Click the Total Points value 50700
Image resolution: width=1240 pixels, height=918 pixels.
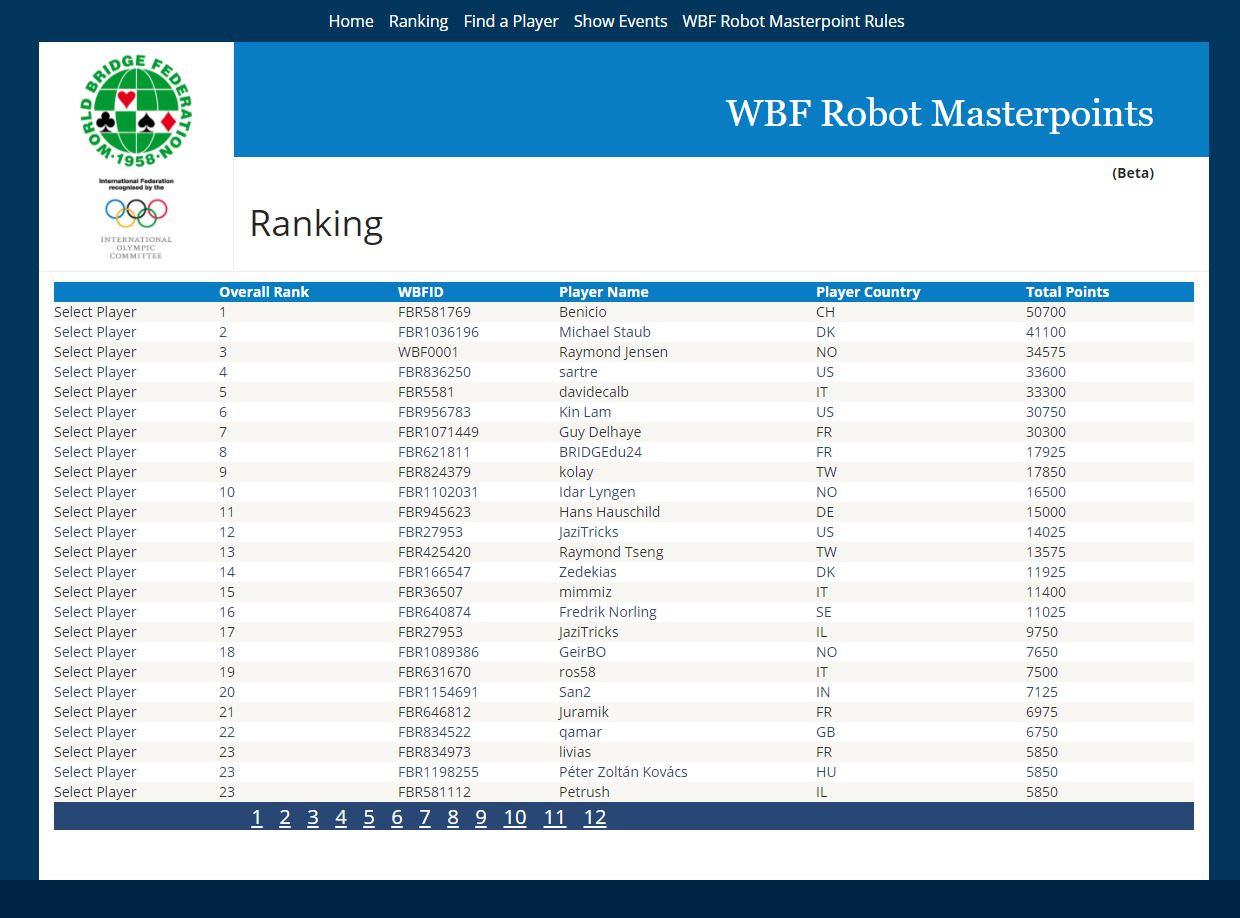point(1046,312)
